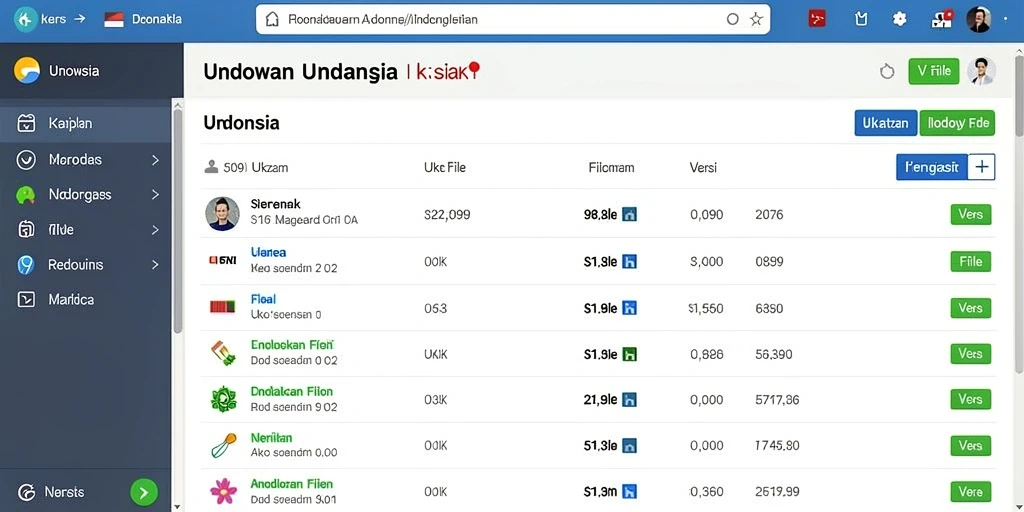1024x512 pixels.
Task: Click the green arrow button beside Nersts
Action: point(144,492)
